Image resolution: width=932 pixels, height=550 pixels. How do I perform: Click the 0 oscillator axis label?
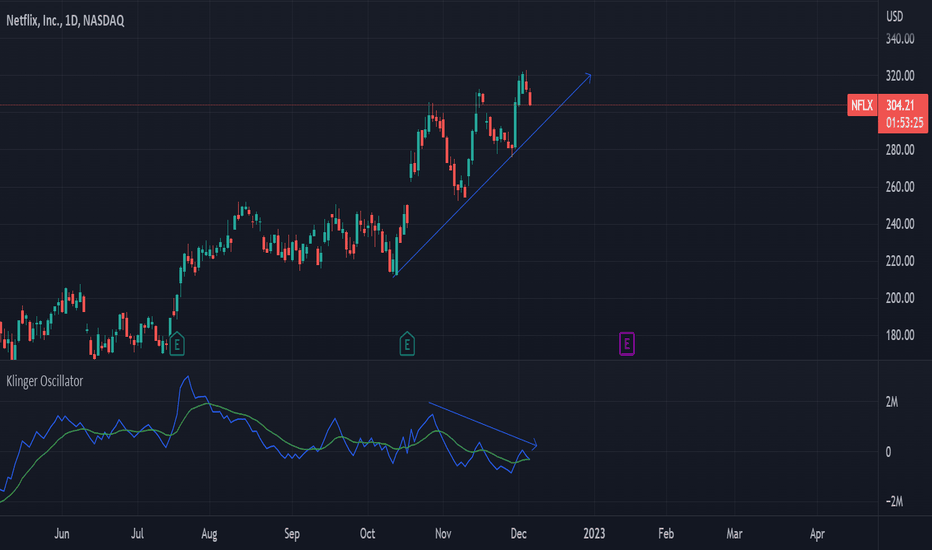(889, 452)
